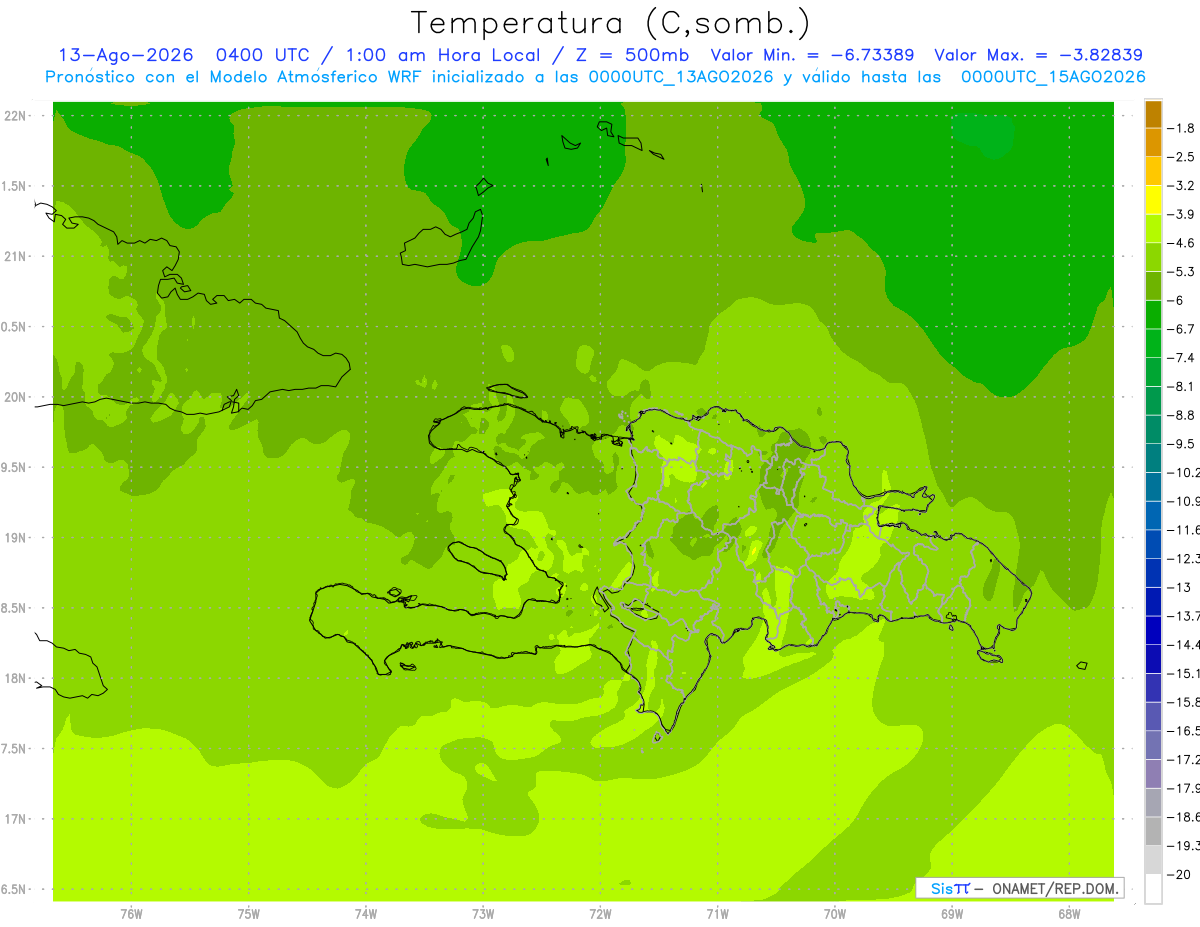The image size is (1200, 927).
Task: Select the "Z = 500mb" level text
Action: (630, 55)
